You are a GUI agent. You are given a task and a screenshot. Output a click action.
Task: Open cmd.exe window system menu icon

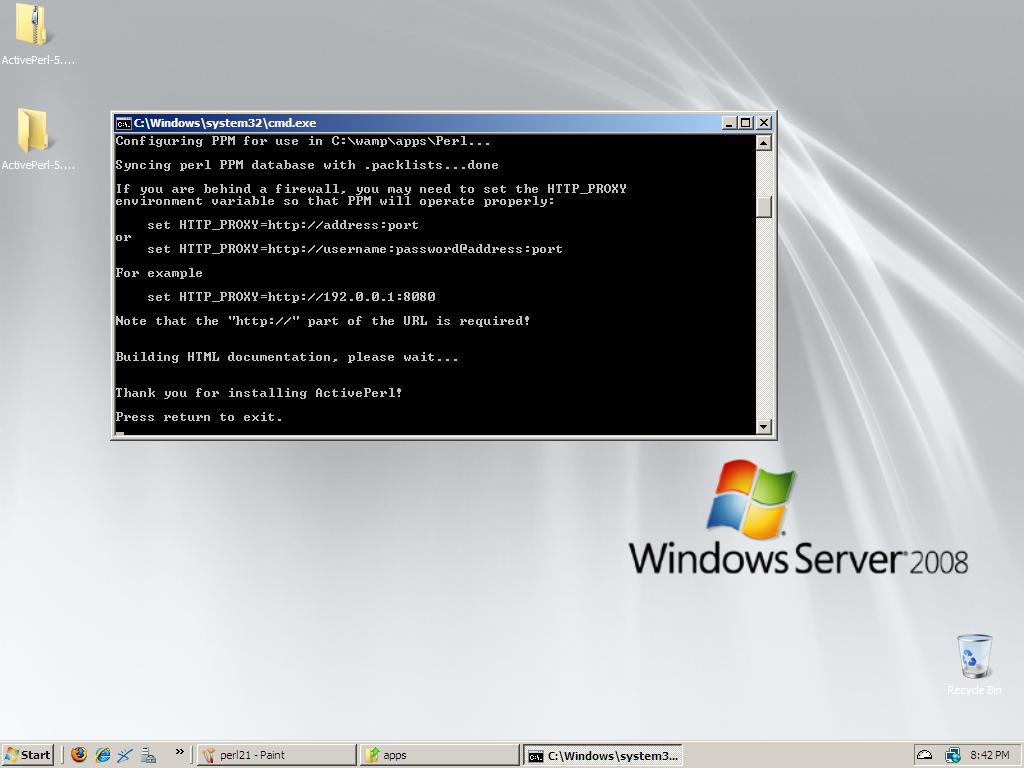[123, 123]
